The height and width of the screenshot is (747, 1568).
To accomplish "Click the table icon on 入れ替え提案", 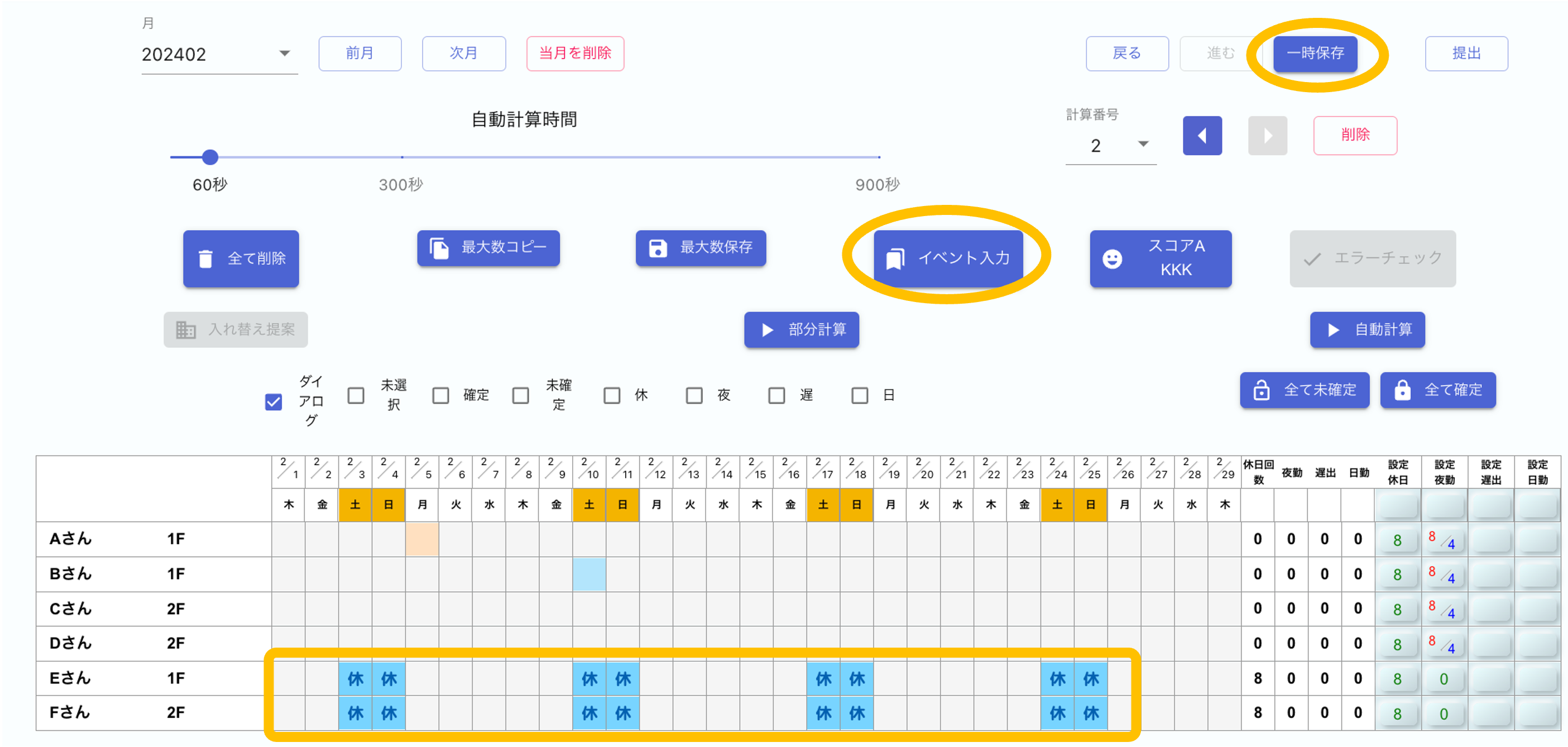I will (x=186, y=330).
